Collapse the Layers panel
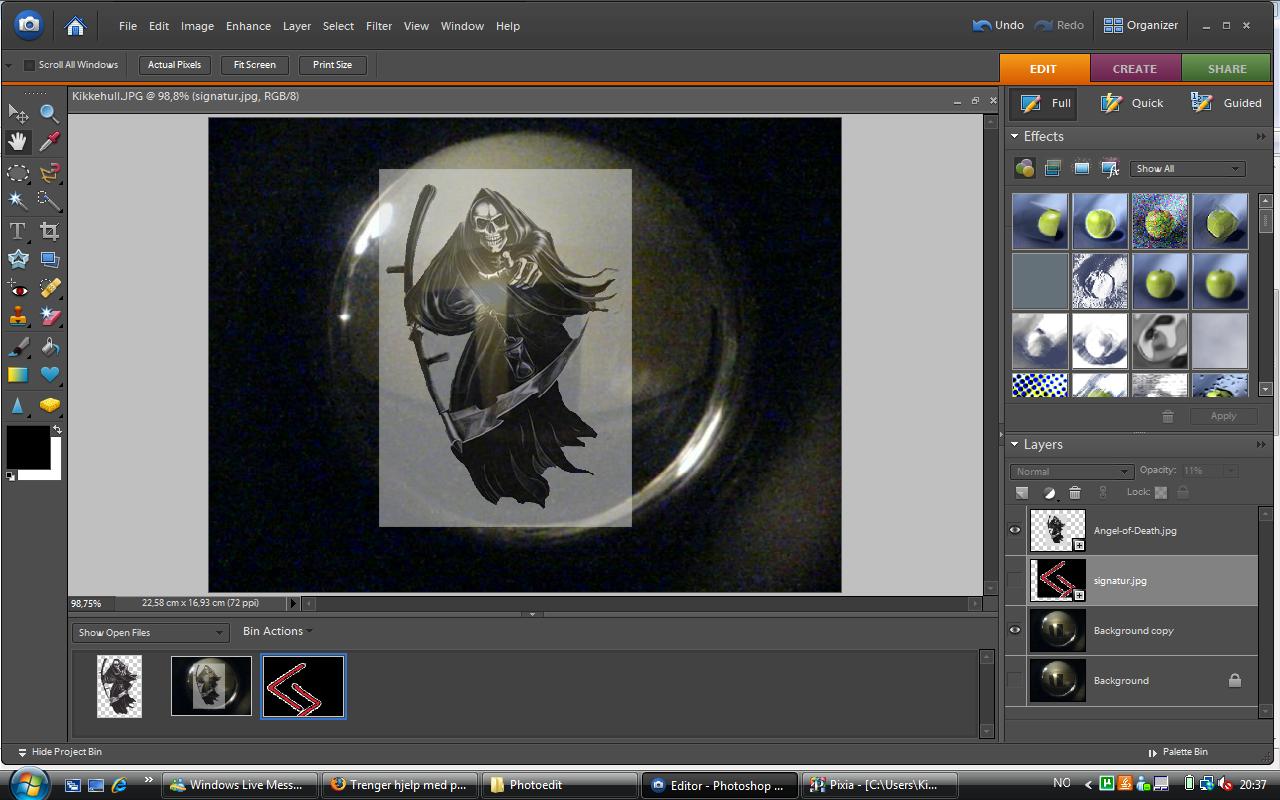 coord(1014,444)
